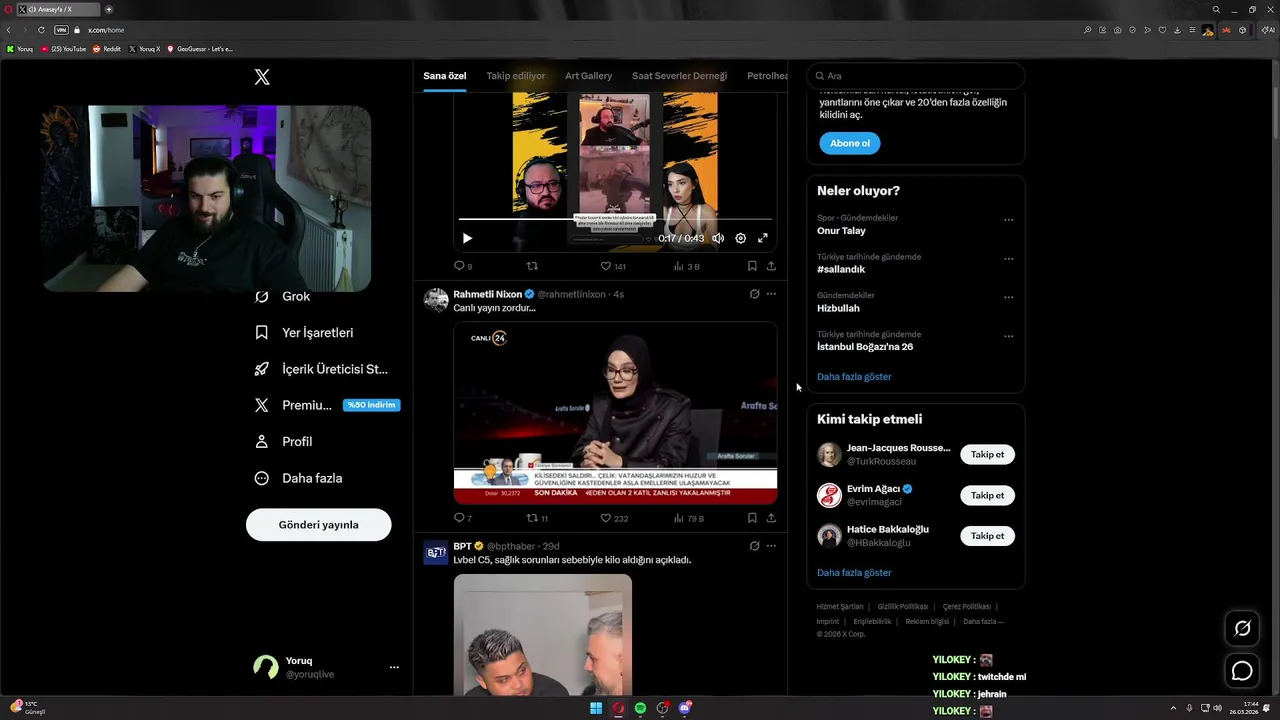This screenshot has height=720, width=1280.
Task: Open video settings gear
Action: [740, 238]
